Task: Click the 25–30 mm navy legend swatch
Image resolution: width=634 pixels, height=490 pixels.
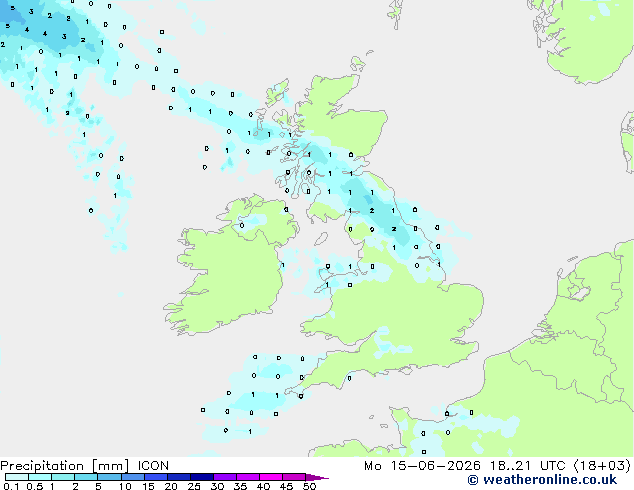Action: 202,477
